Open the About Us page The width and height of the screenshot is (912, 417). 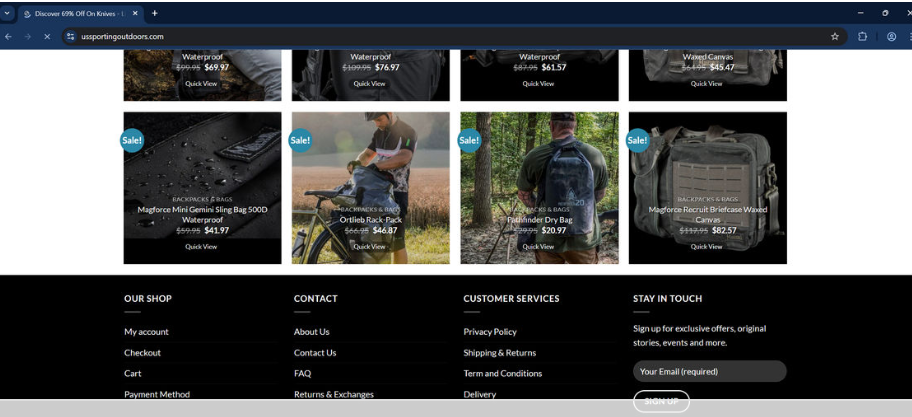311,331
